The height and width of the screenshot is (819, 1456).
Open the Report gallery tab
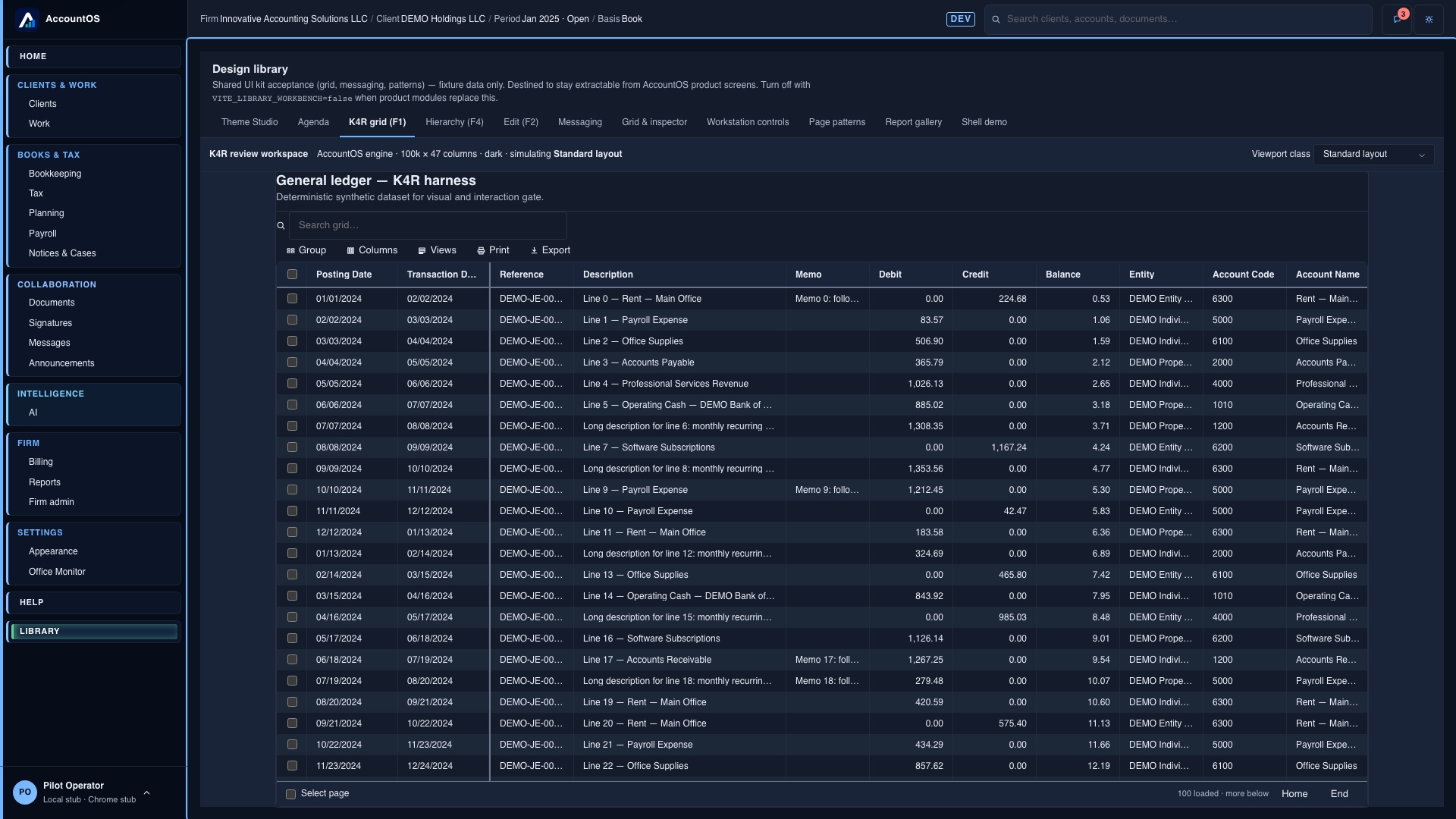tap(913, 122)
